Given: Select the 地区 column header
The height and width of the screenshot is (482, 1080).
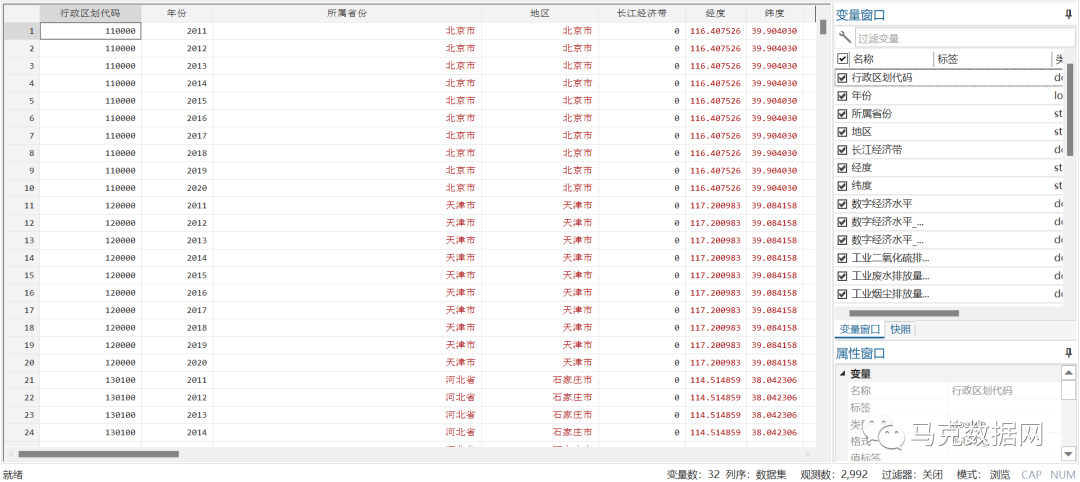Looking at the screenshot, I should click(540, 14).
